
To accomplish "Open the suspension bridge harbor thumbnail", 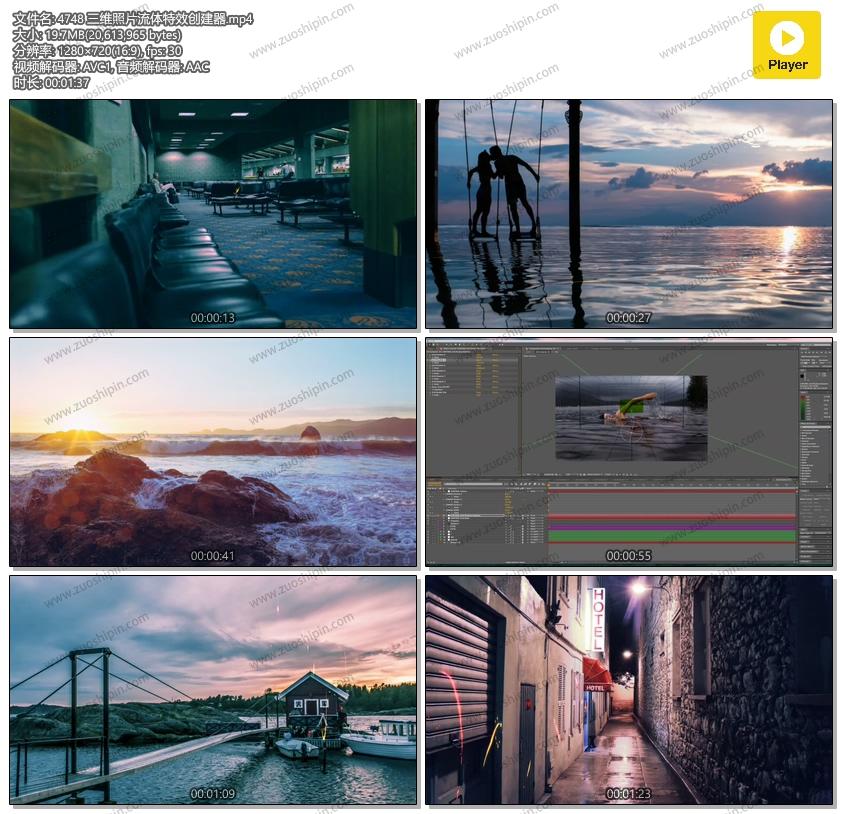I will (213, 689).
